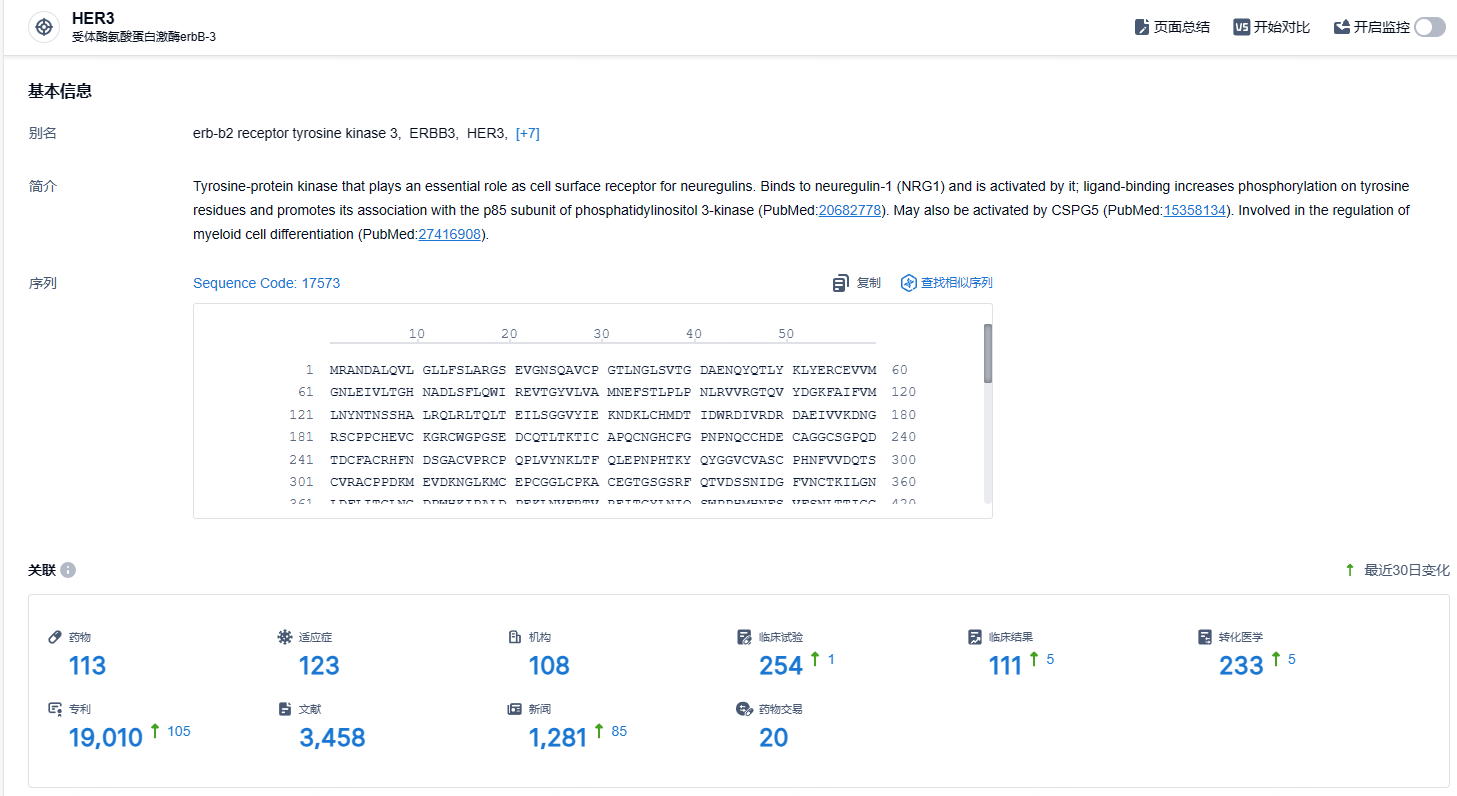Click the sequence box scrollbar thumb
The image size is (1457, 796).
tap(988, 353)
